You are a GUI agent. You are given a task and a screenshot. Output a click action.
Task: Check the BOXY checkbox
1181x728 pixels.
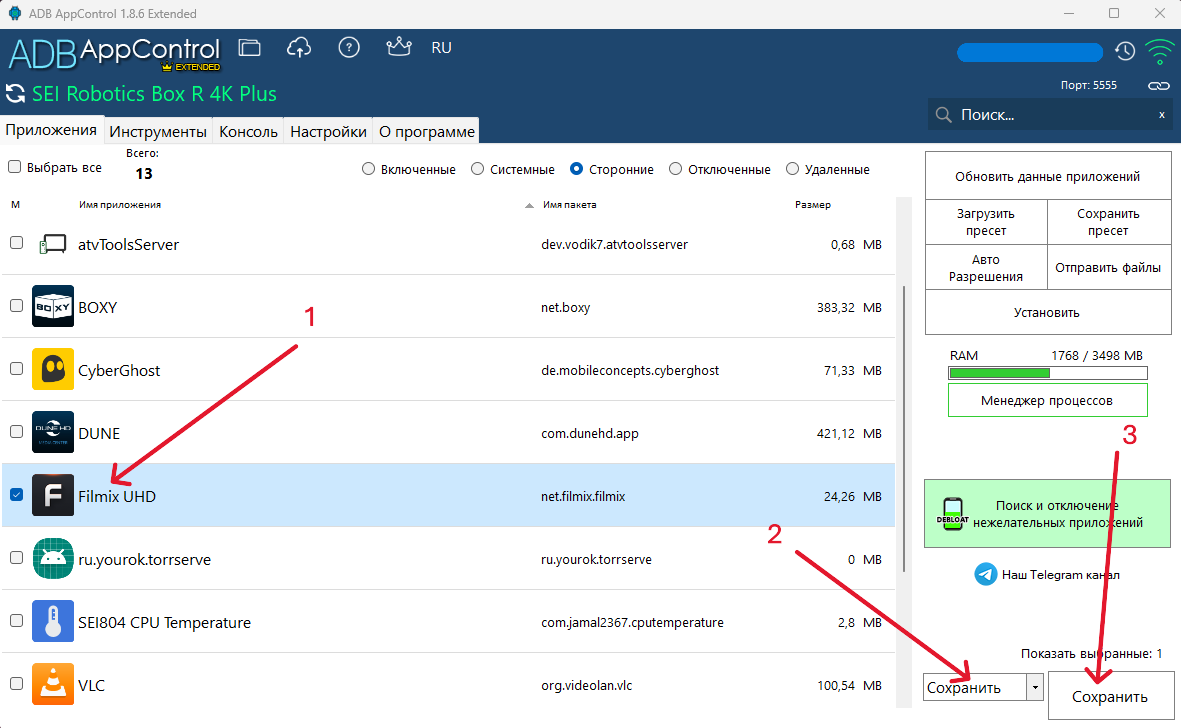pyautogui.click(x=17, y=306)
